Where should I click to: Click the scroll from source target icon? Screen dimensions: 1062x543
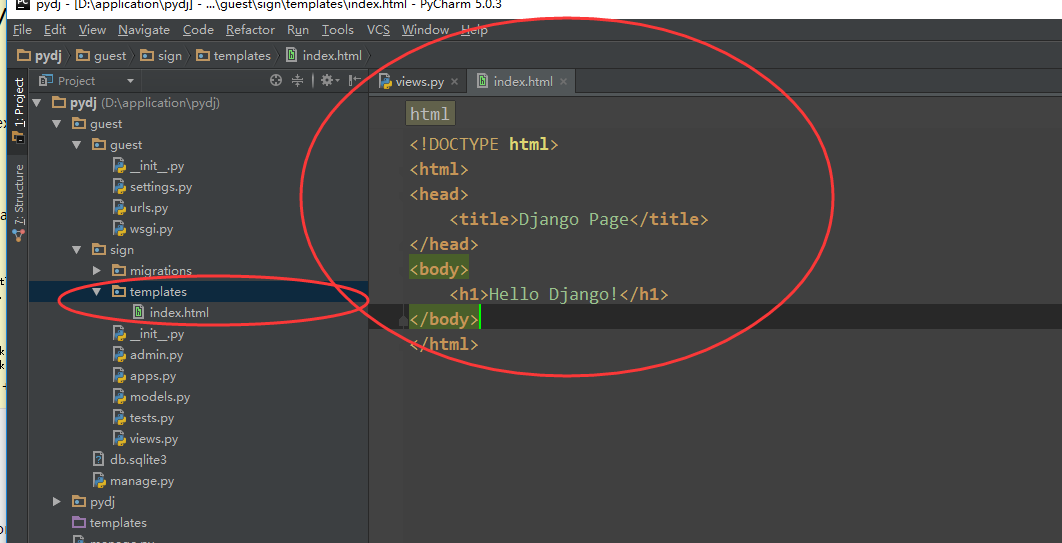click(x=276, y=81)
